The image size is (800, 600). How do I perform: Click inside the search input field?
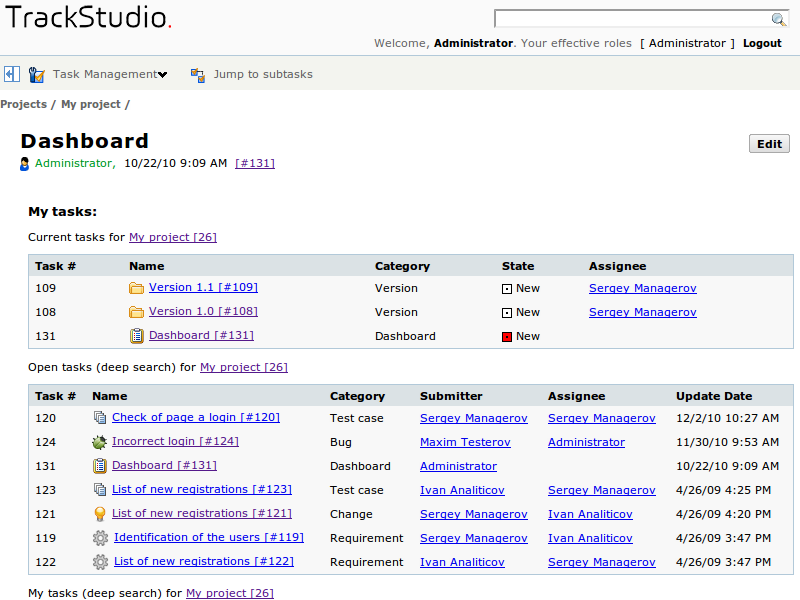[x=632, y=19]
